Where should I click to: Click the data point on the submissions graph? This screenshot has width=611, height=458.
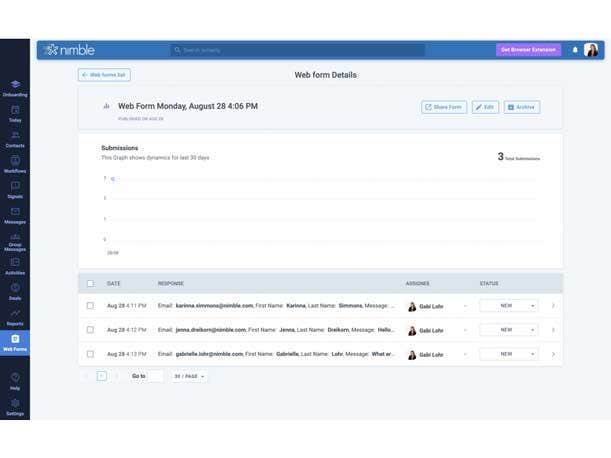pyautogui.click(x=113, y=179)
